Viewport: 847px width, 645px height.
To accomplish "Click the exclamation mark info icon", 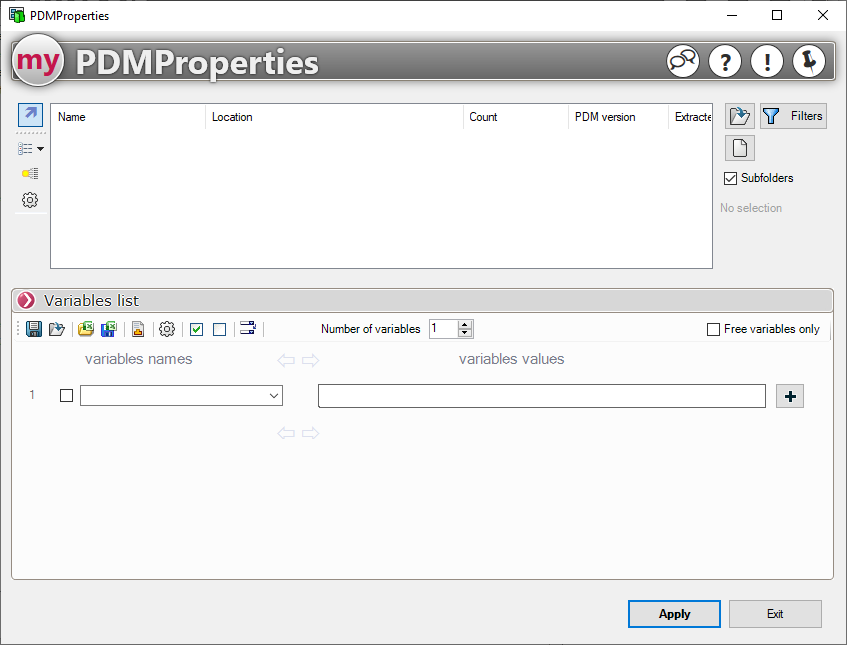I will pyautogui.click(x=767, y=61).
